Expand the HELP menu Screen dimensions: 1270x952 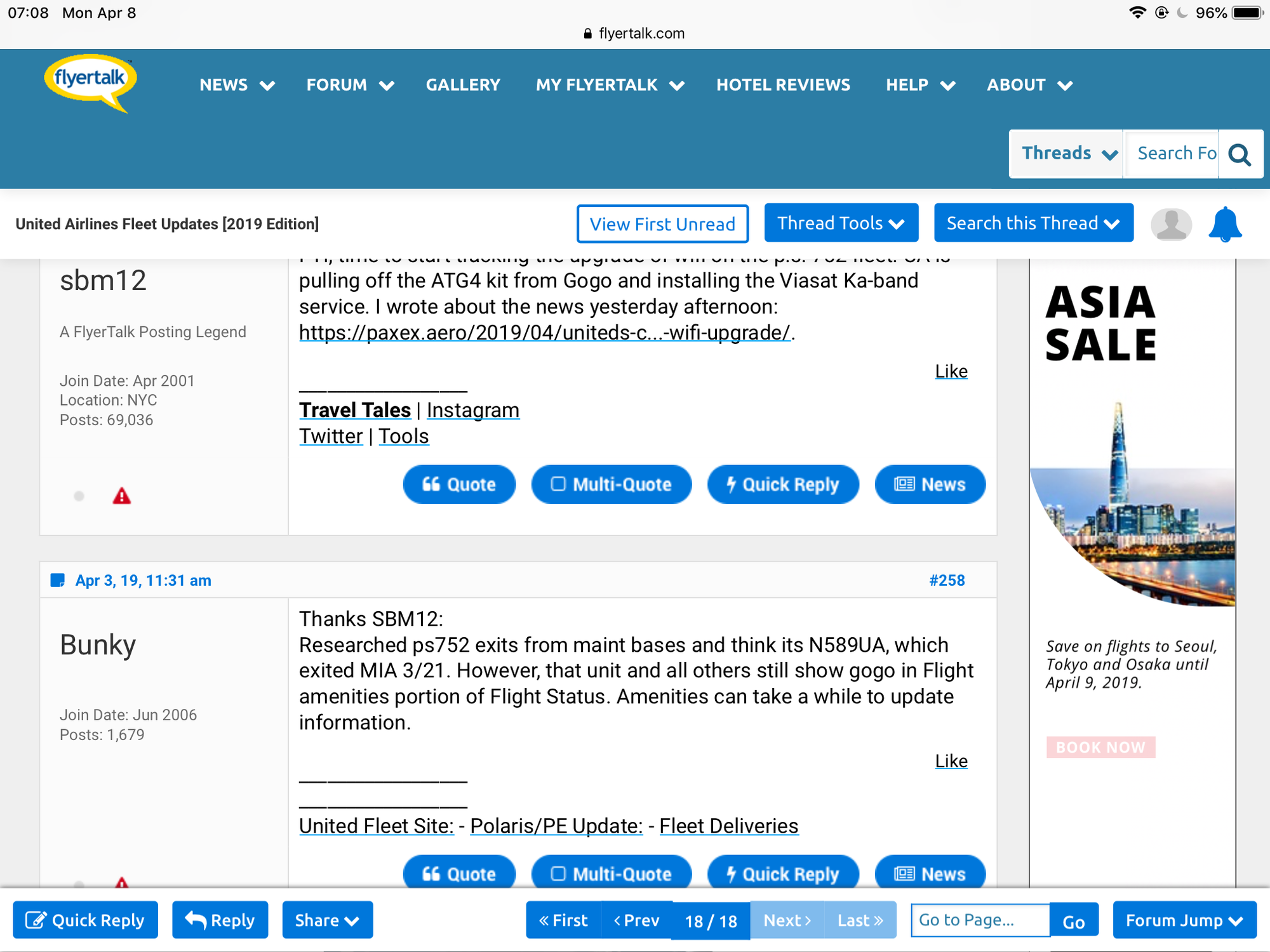click(x=920, y=85)
